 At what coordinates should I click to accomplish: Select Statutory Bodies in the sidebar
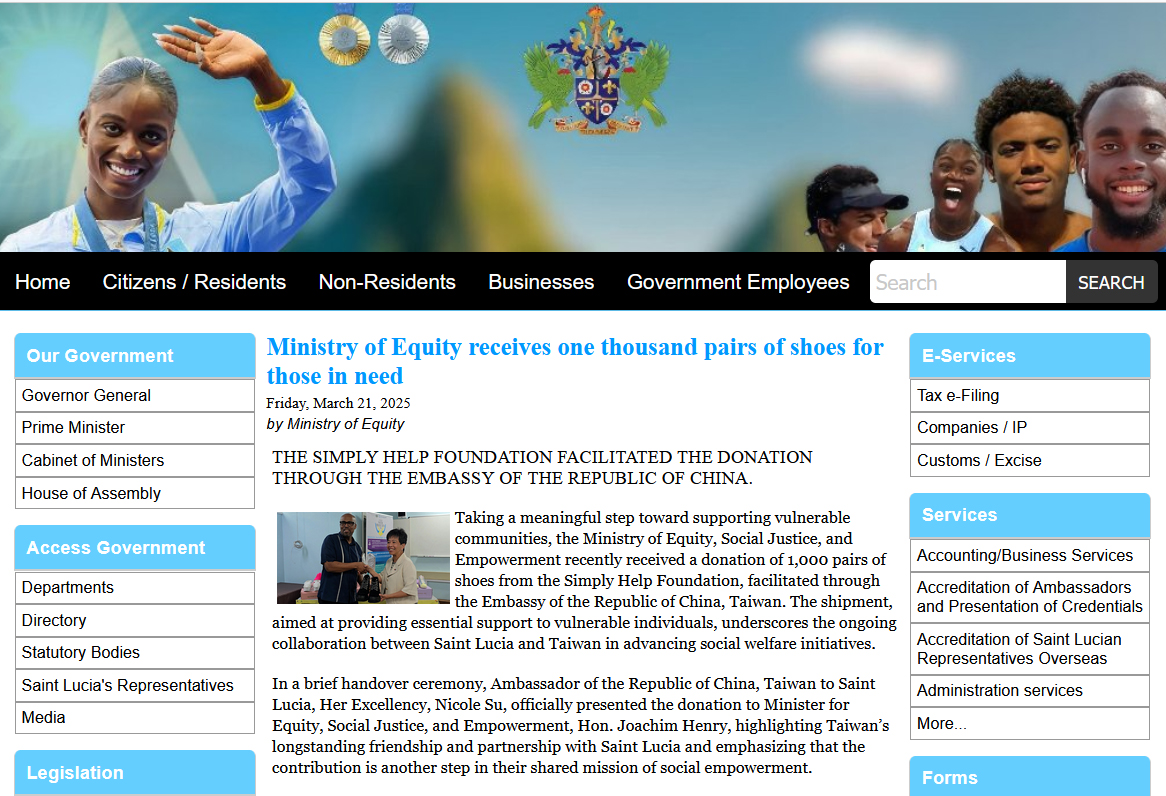[x=81, y=652]
